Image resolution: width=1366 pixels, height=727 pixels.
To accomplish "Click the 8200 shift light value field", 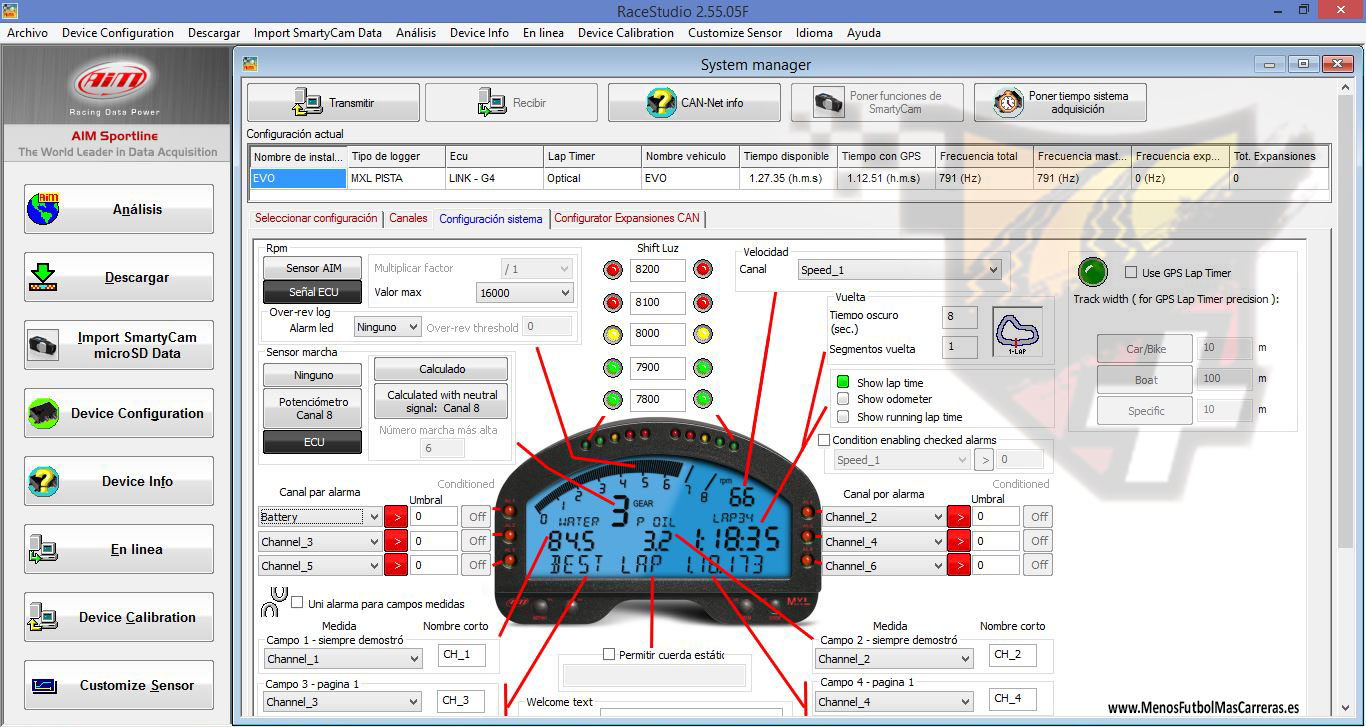I will 658,270.
